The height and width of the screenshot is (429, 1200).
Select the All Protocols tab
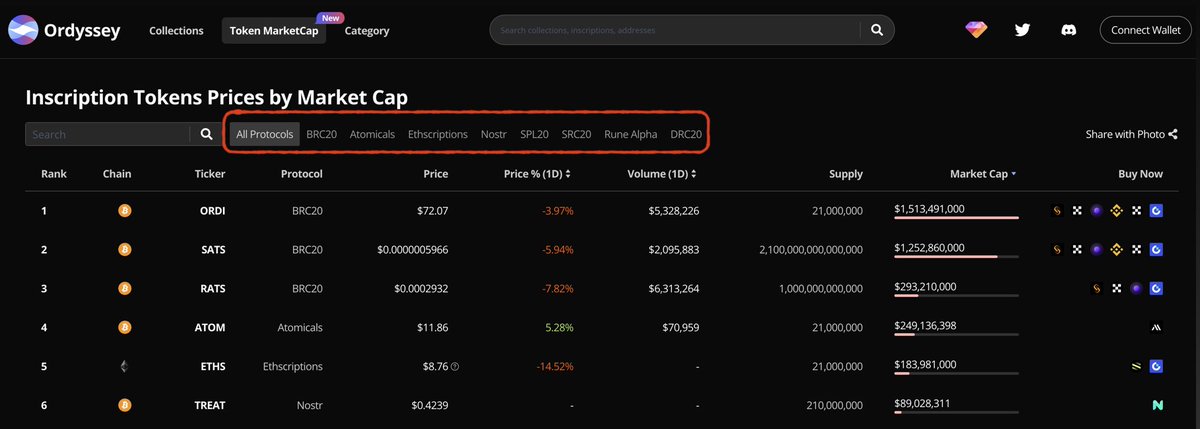click(265, 134)
